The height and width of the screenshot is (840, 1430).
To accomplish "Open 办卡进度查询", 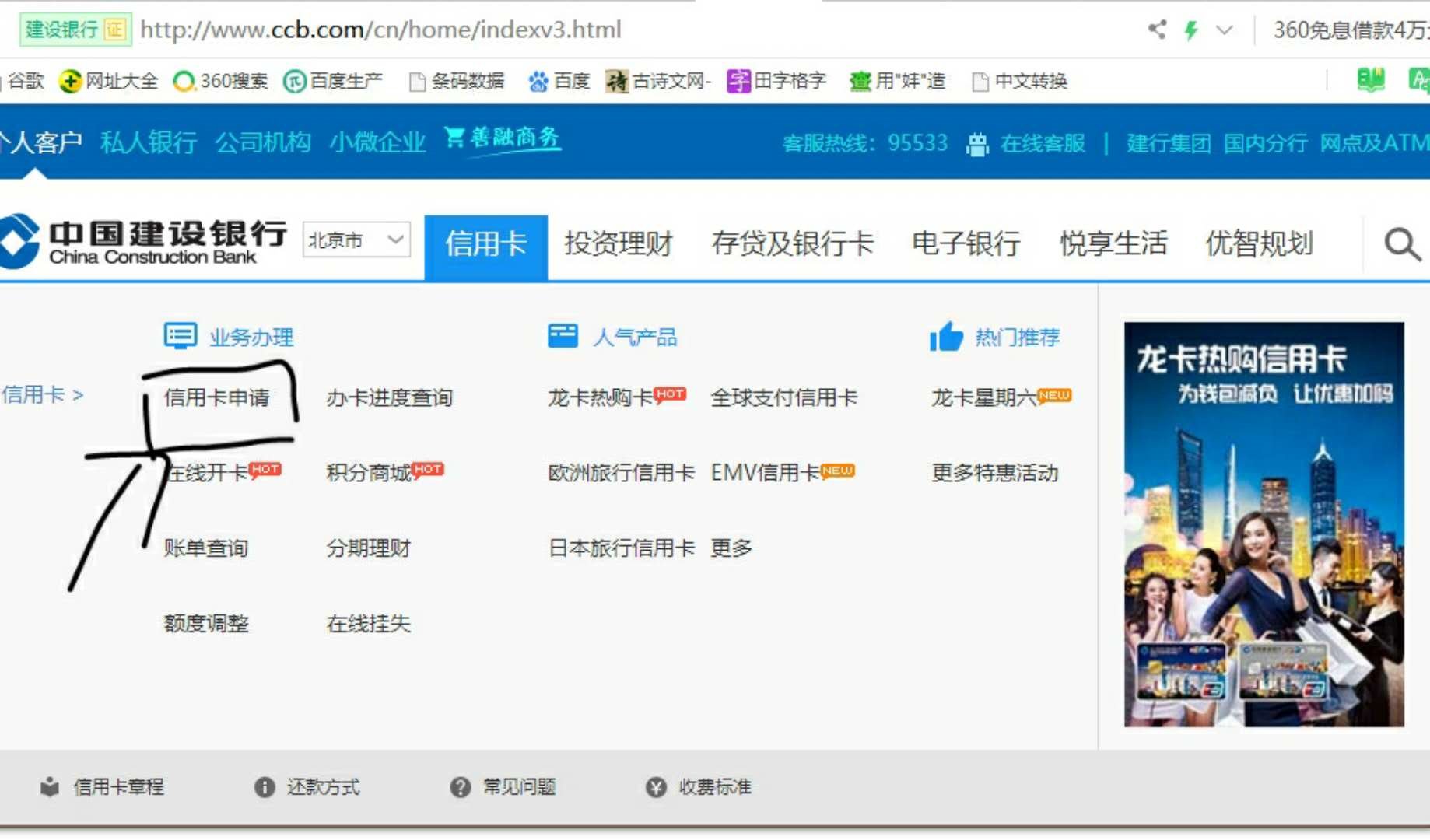I will pos(389,397).
